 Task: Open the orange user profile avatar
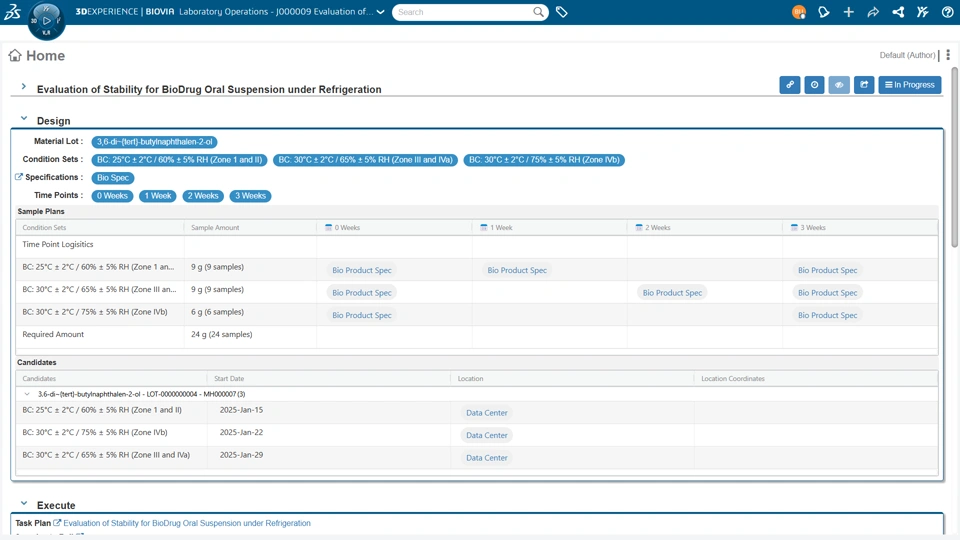pyautogui.click(x=798, y=12)
